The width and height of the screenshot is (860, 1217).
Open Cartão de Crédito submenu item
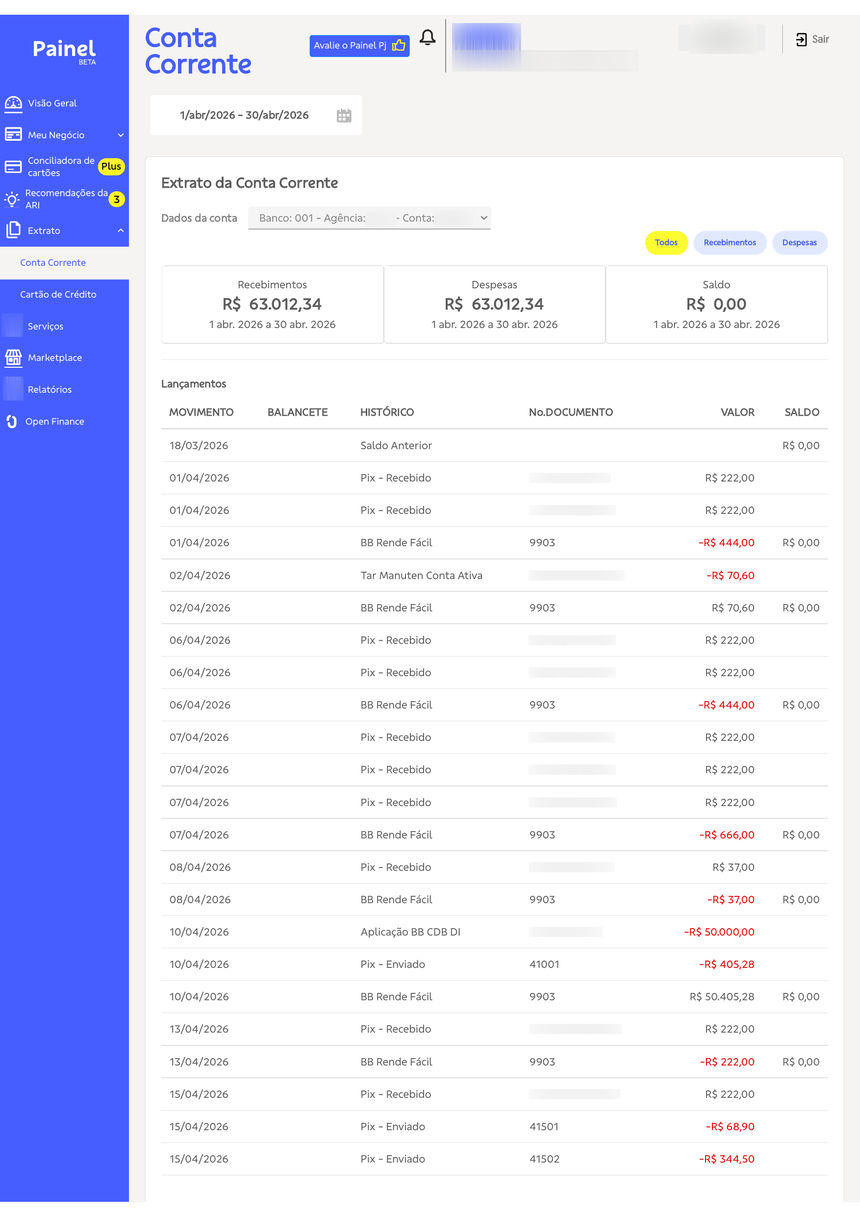(58, 295)
